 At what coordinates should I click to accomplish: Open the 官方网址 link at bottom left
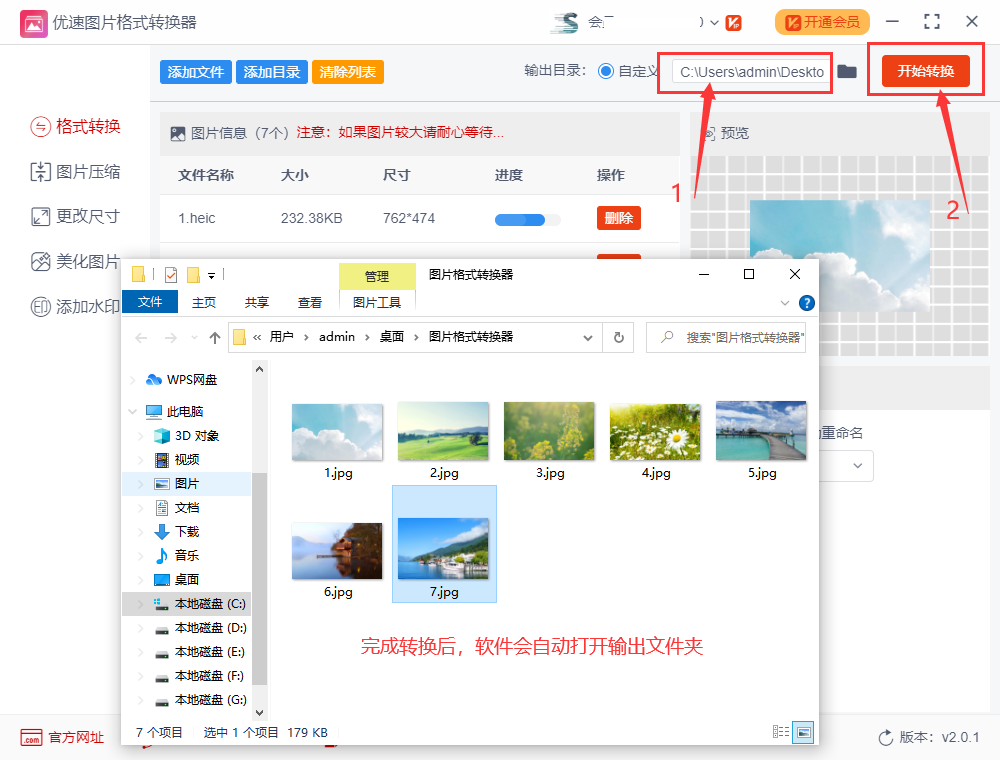pos(62,737)
